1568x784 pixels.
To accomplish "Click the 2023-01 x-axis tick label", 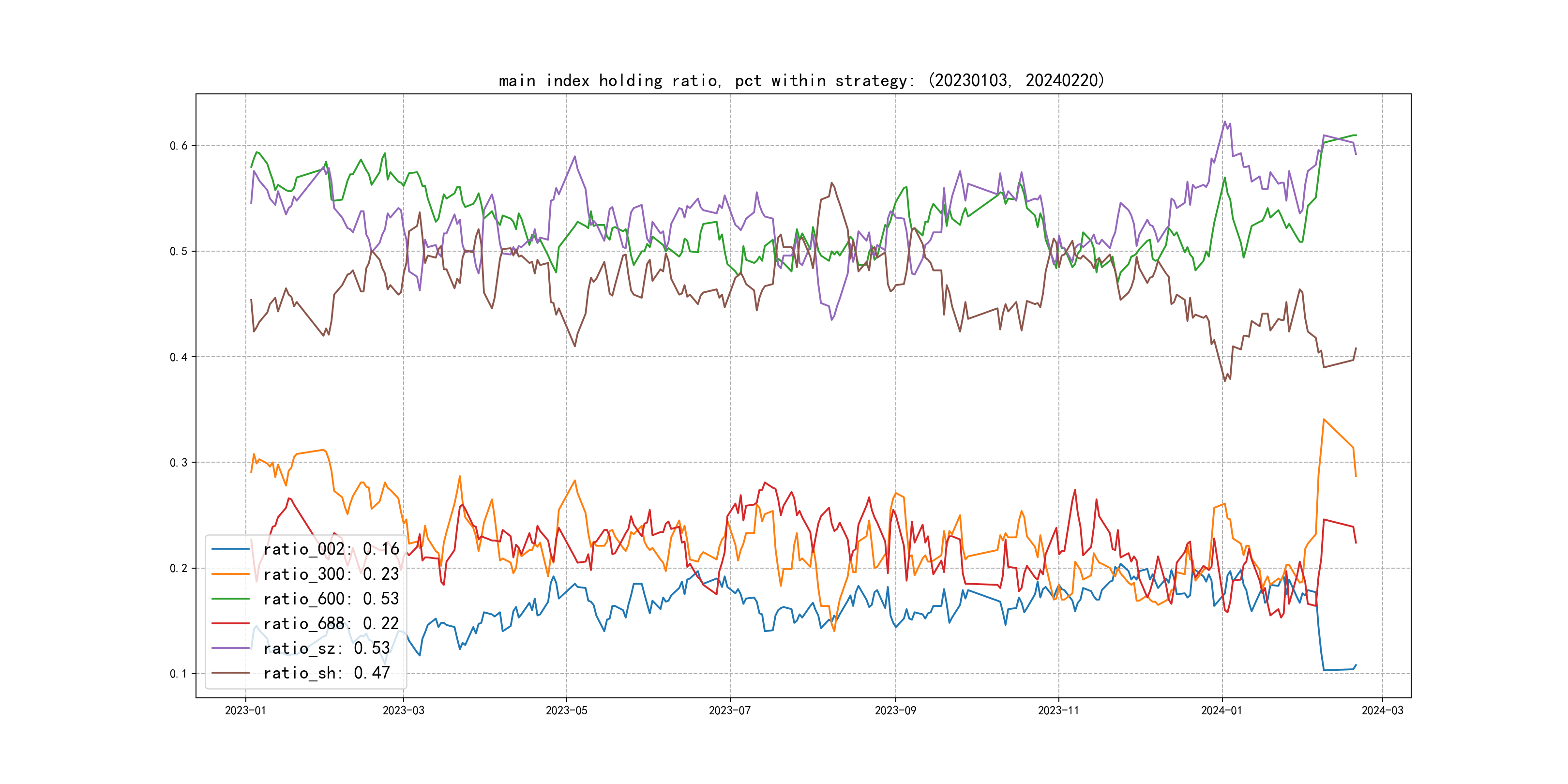I will 245,710.
